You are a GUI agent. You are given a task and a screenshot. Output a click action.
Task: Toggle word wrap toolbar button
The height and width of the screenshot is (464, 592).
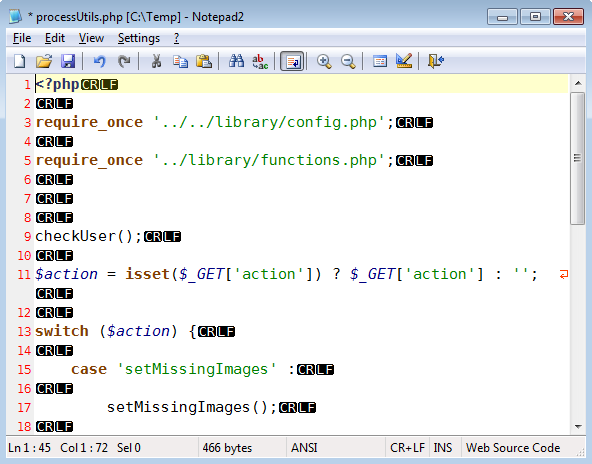point(292,61)
